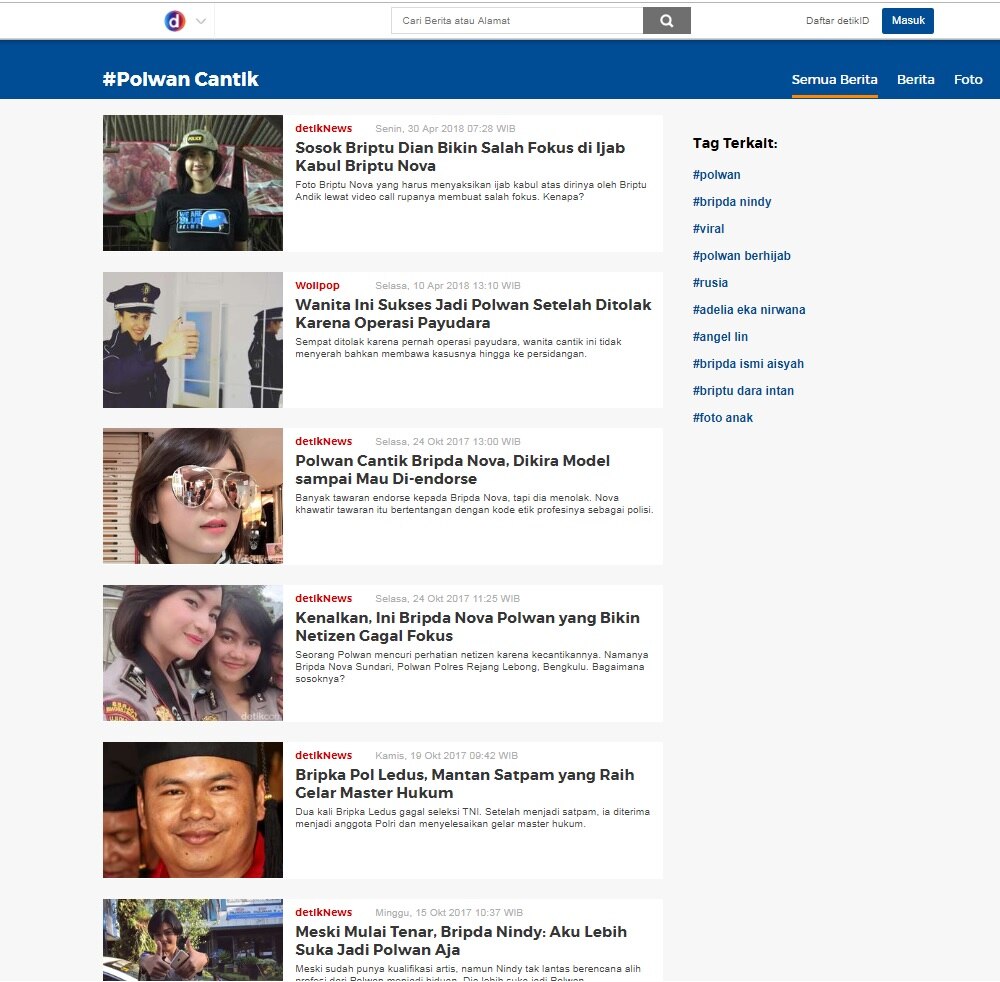Open the article about Briptu Dian ijab kabul
The width and height of the screenshot is (1000, 982).
(459, 157)
